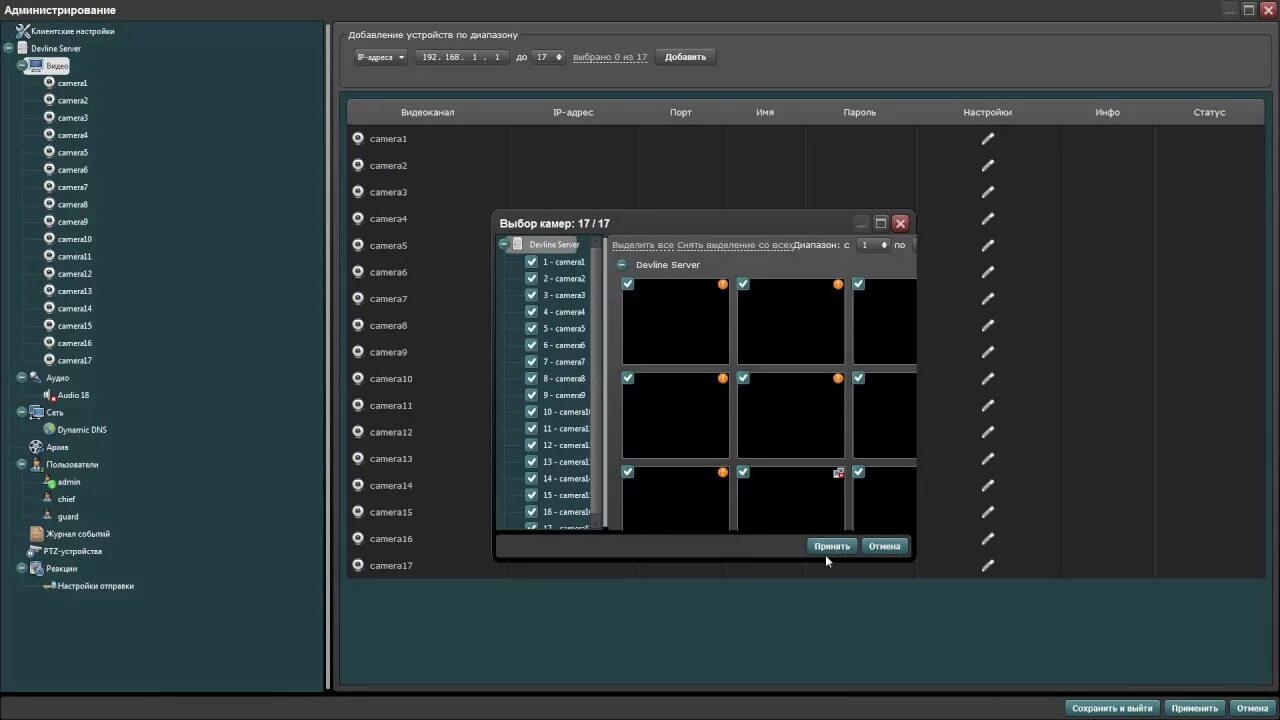Click Принять in camera selection dialog
1280x720 pixels.
pos(832,546)
